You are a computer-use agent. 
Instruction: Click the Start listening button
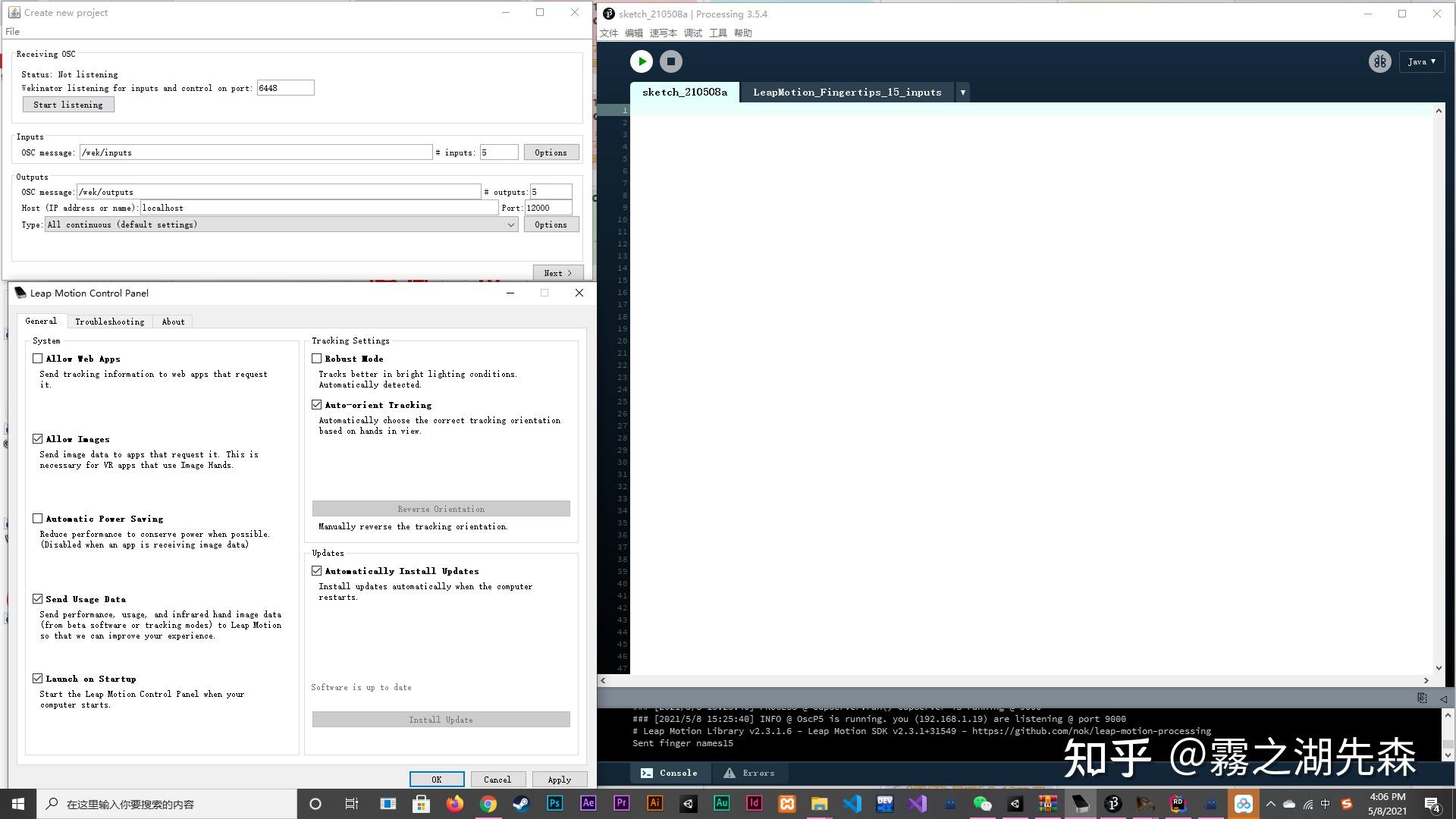coord(68,105)
